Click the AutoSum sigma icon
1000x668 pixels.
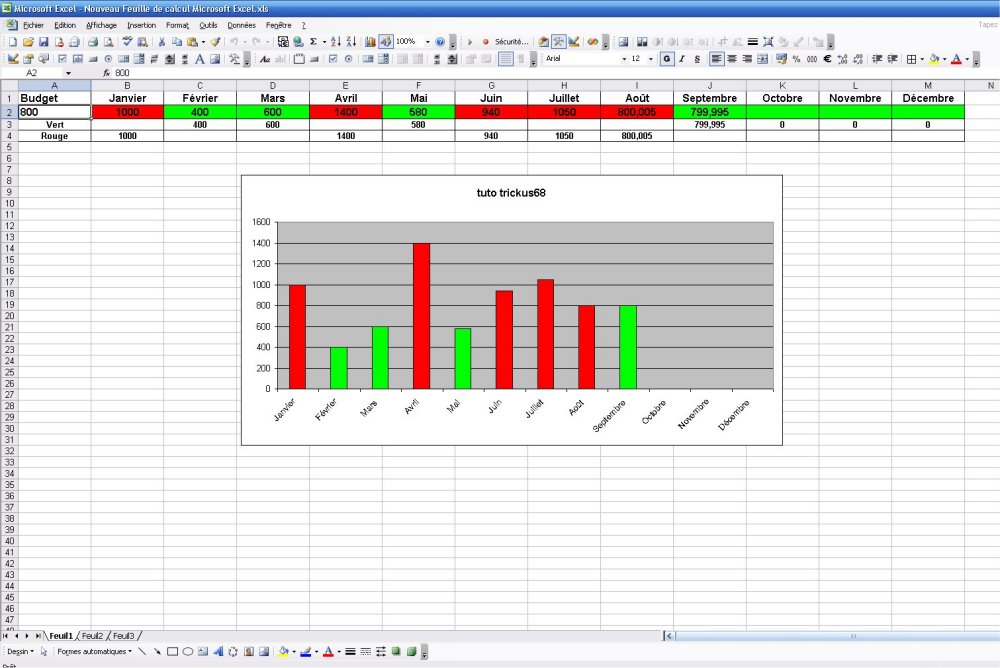click(313, 42)
